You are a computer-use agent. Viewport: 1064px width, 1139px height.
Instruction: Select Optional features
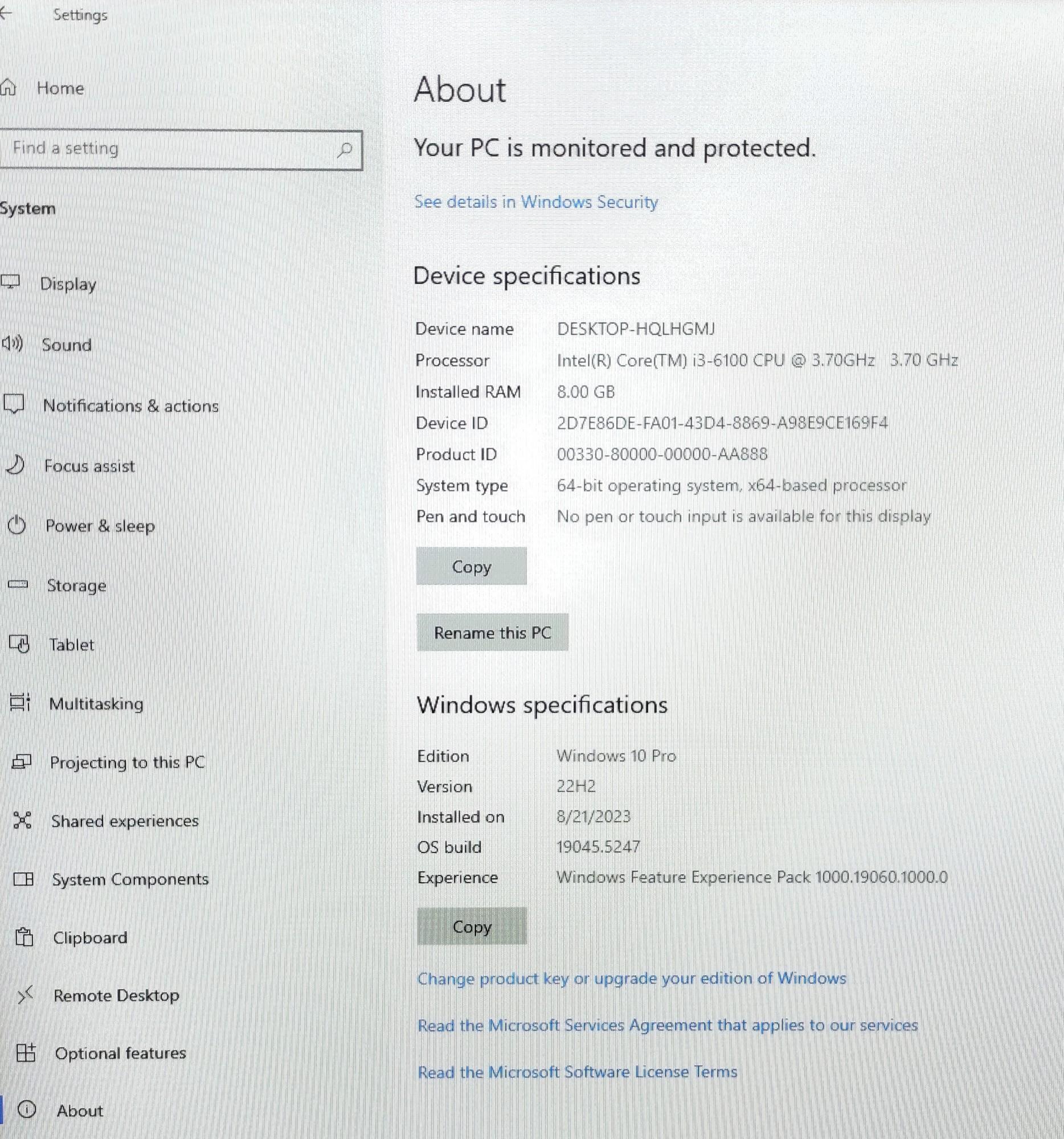tap(120, 1053)
